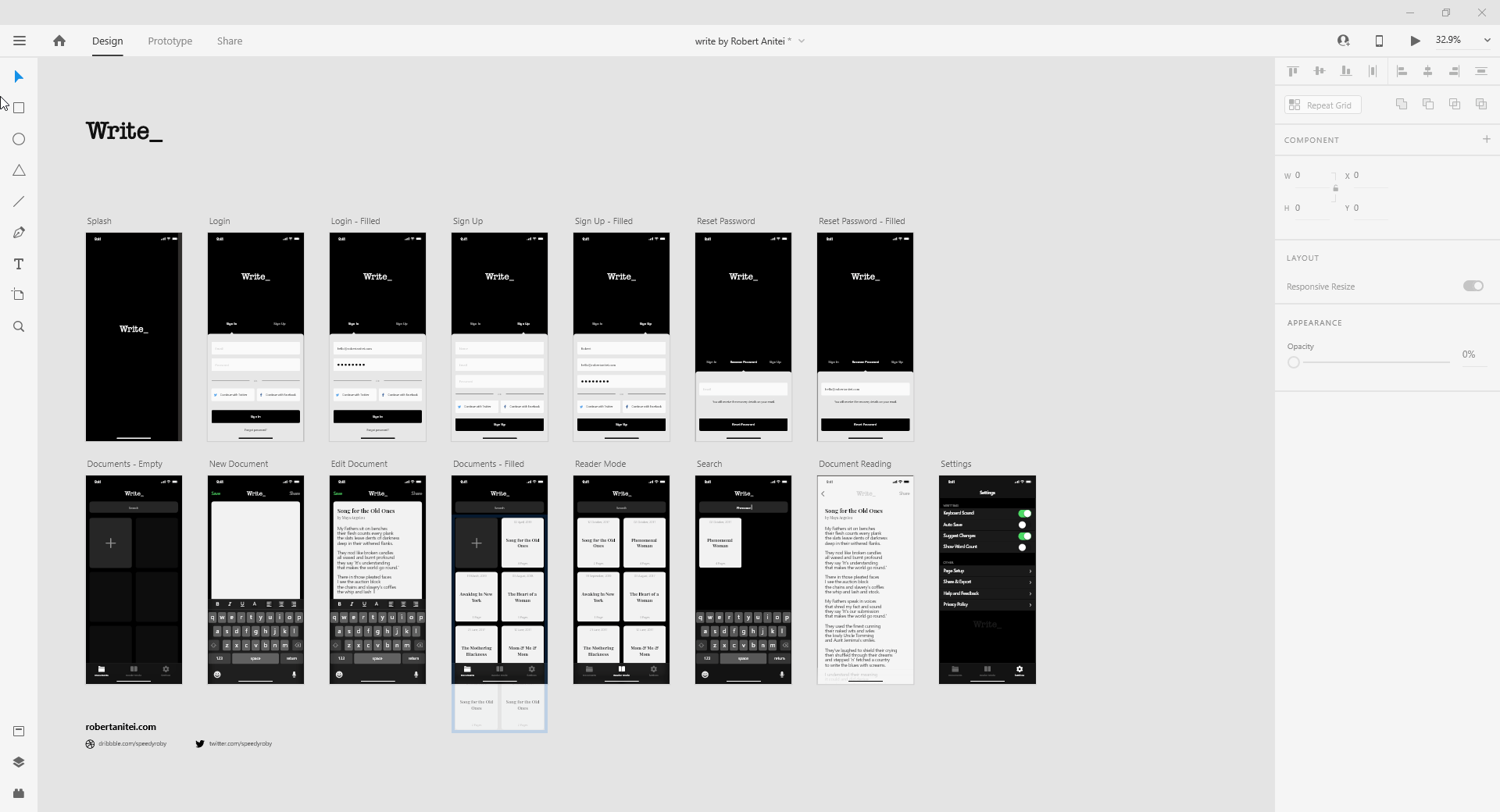Open mobile device preview
Image resolution: width=1500 pixels, height=812 pixels.
(1379, 41)
